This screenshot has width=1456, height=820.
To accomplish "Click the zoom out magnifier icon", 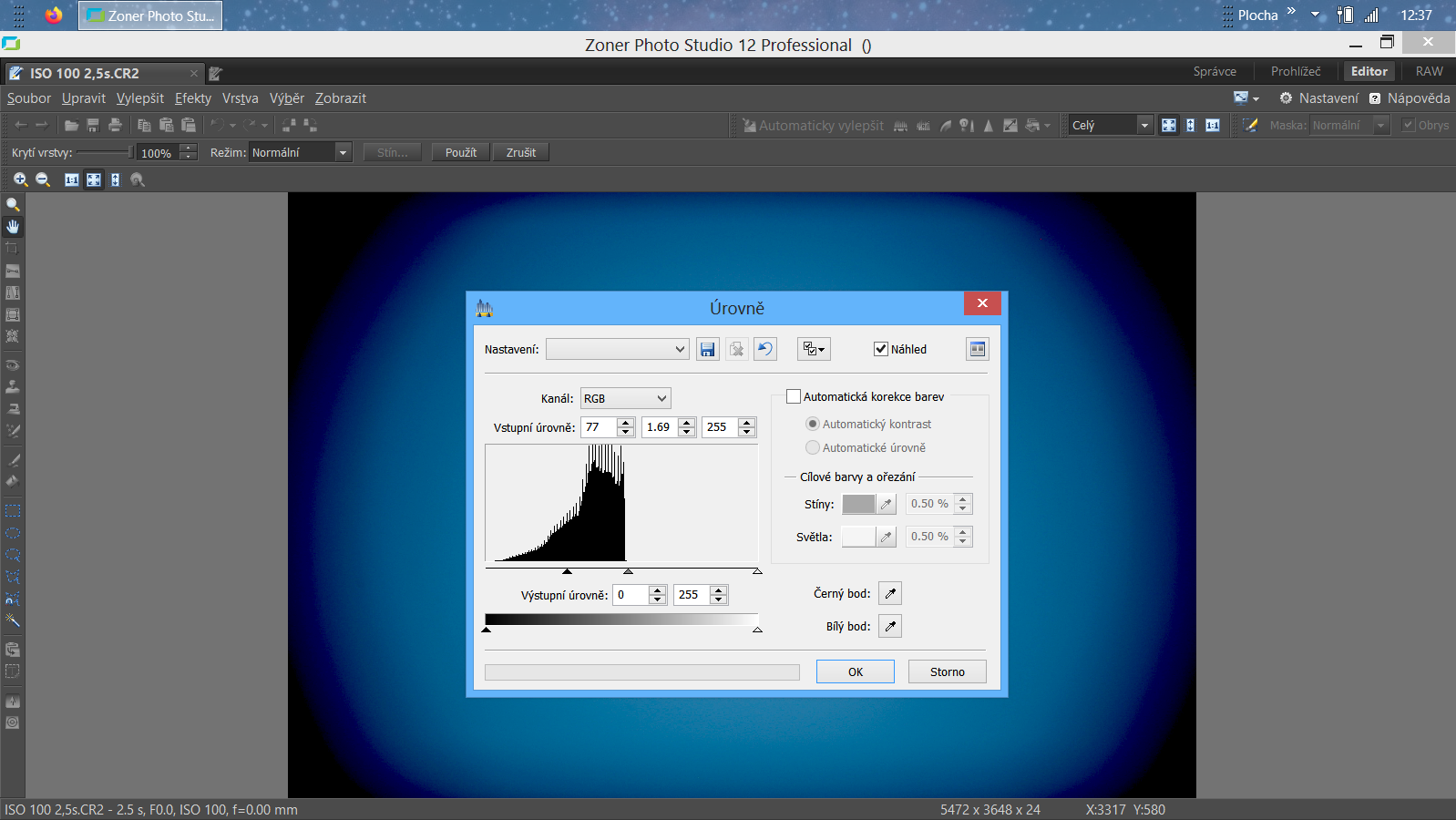I will 43,180.
